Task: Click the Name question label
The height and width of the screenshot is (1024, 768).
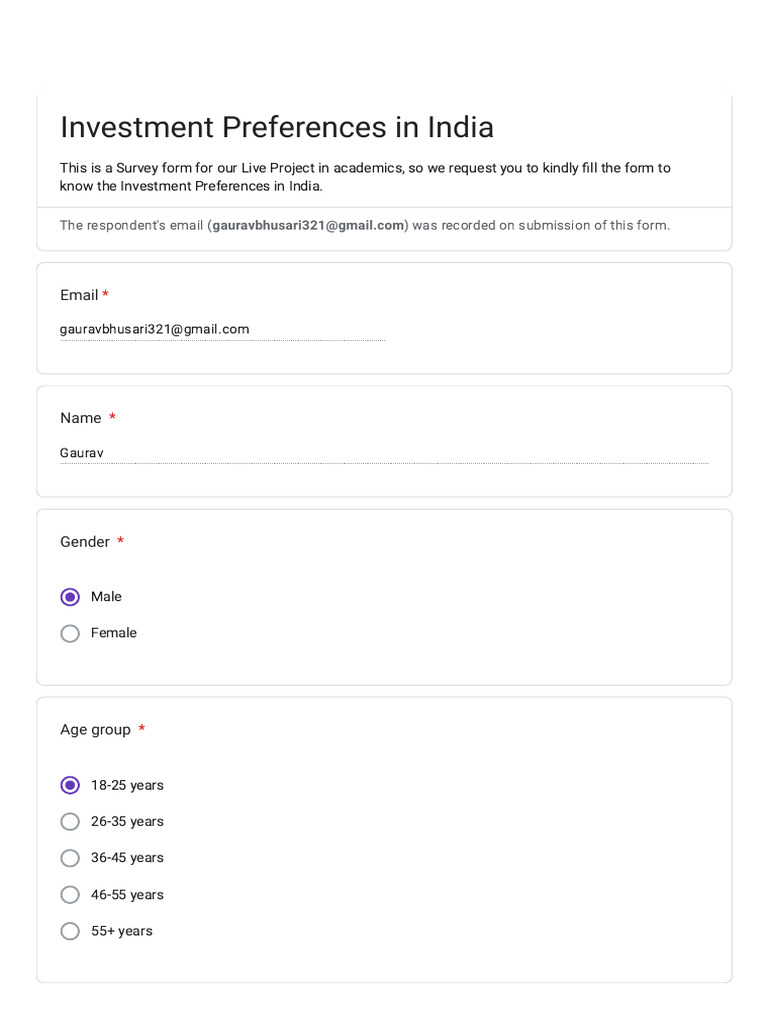Action: tap(81, 418)
